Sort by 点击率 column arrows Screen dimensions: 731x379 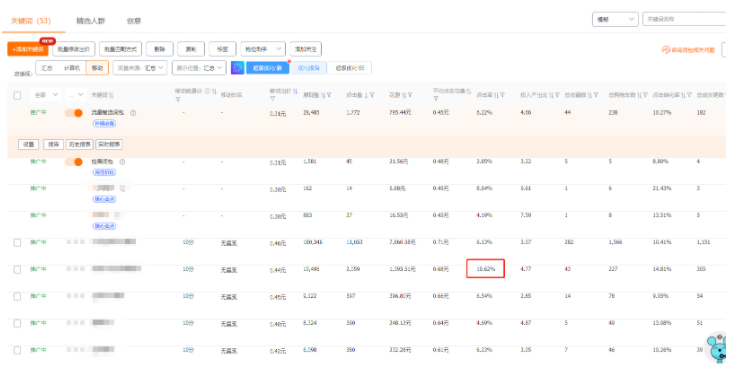pyautogui.click(x=496, y=95)
